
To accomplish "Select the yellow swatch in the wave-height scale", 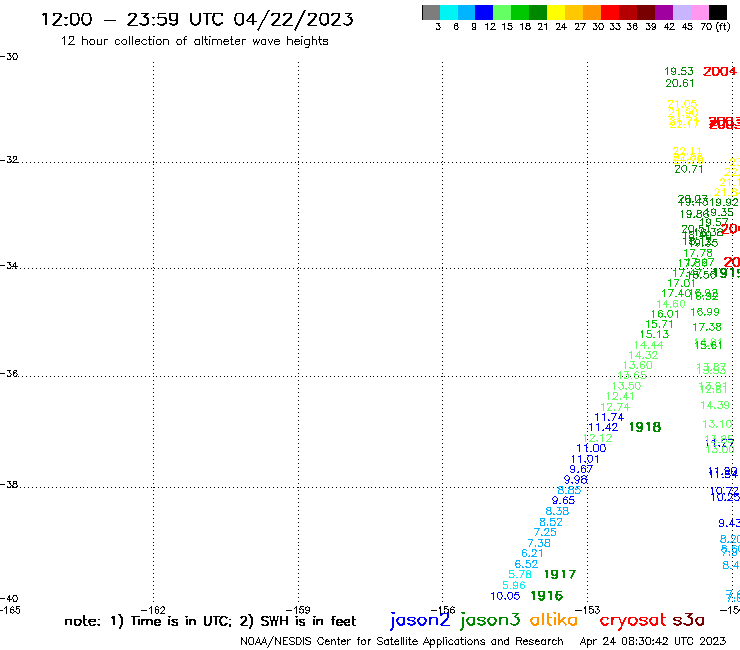I will point(556,12).
